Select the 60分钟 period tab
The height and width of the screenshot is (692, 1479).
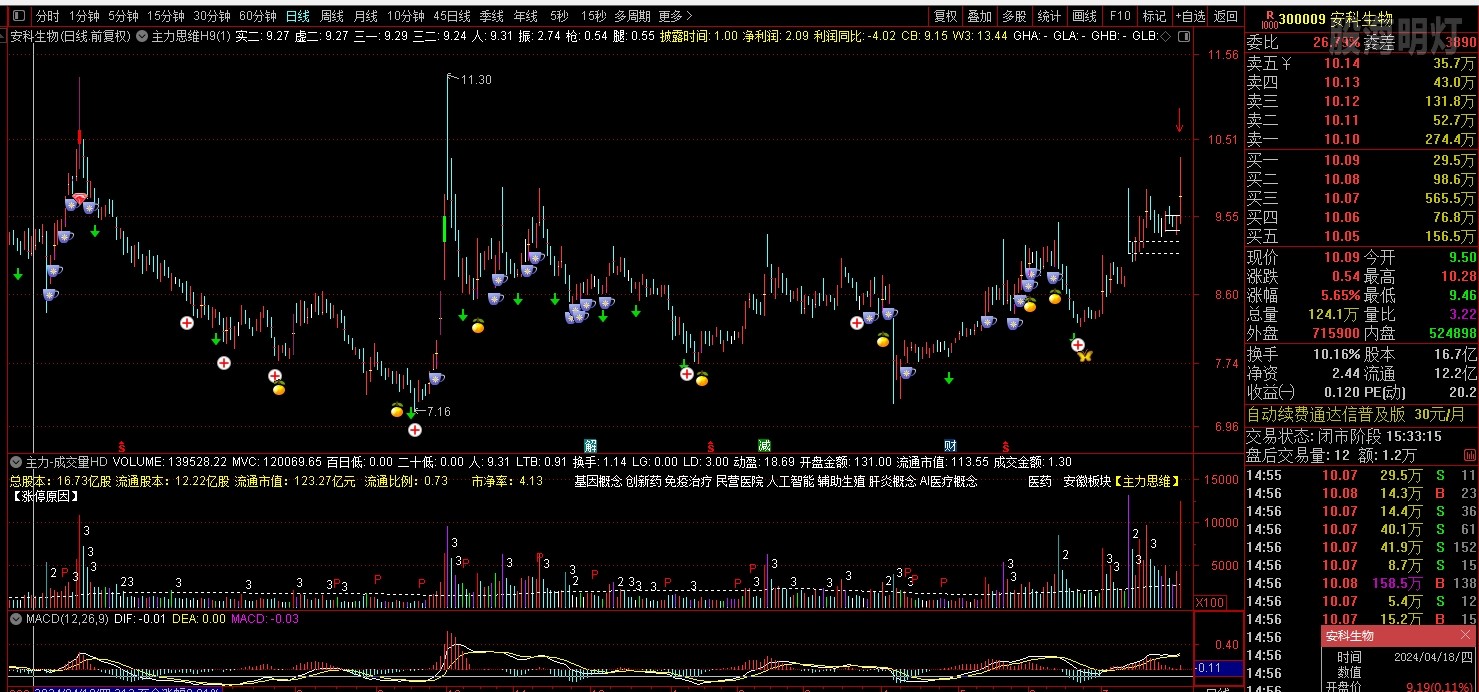point(257,17)
